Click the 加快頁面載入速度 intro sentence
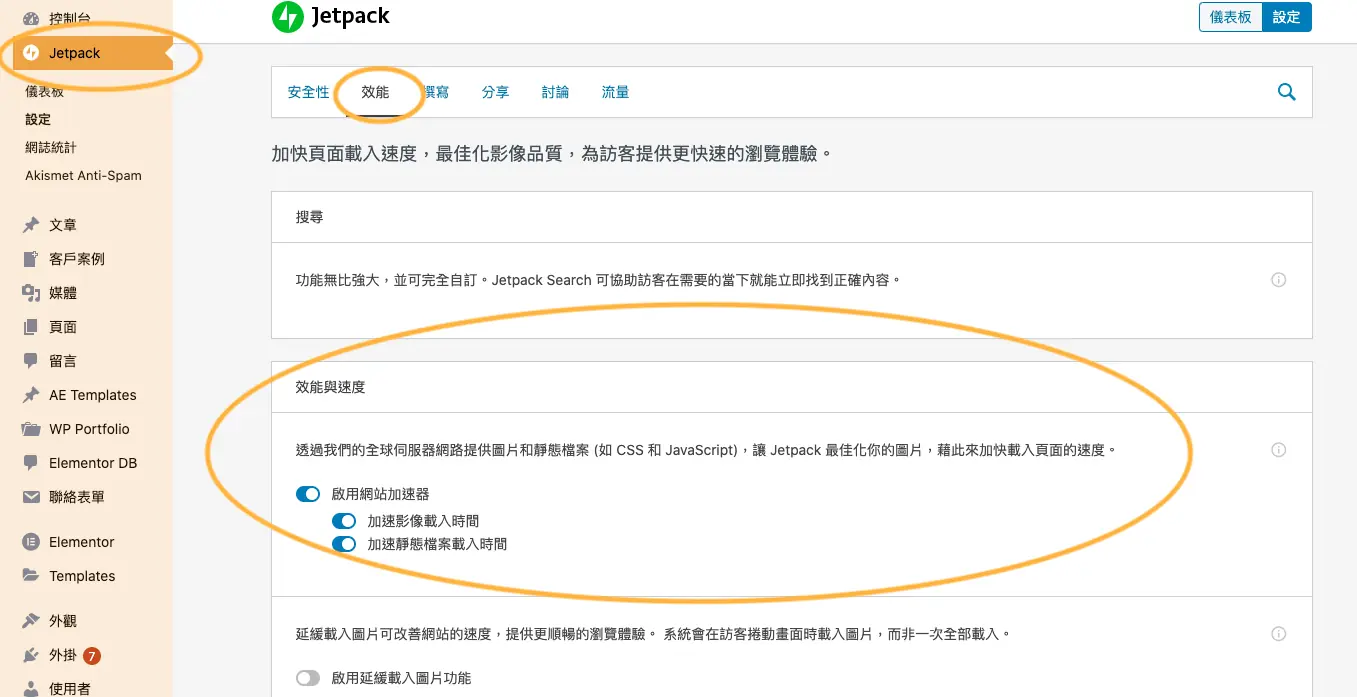 [x=552, y=154]
